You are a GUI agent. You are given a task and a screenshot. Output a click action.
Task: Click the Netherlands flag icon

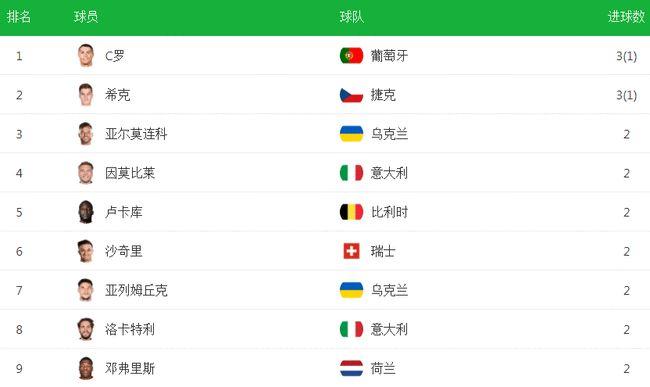pyautogui.click(x=351, y=368)
